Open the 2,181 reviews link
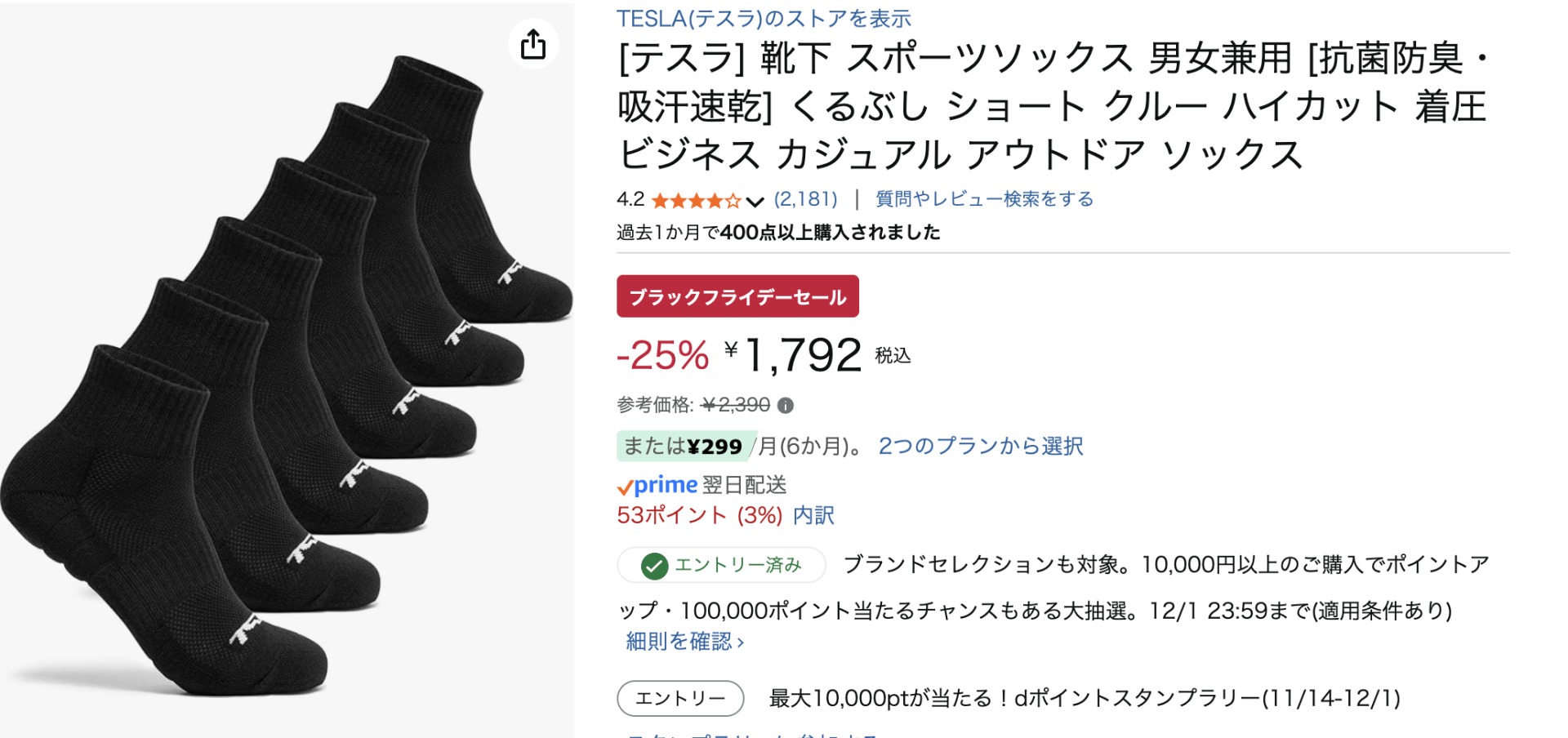 [x=805, y=199]
